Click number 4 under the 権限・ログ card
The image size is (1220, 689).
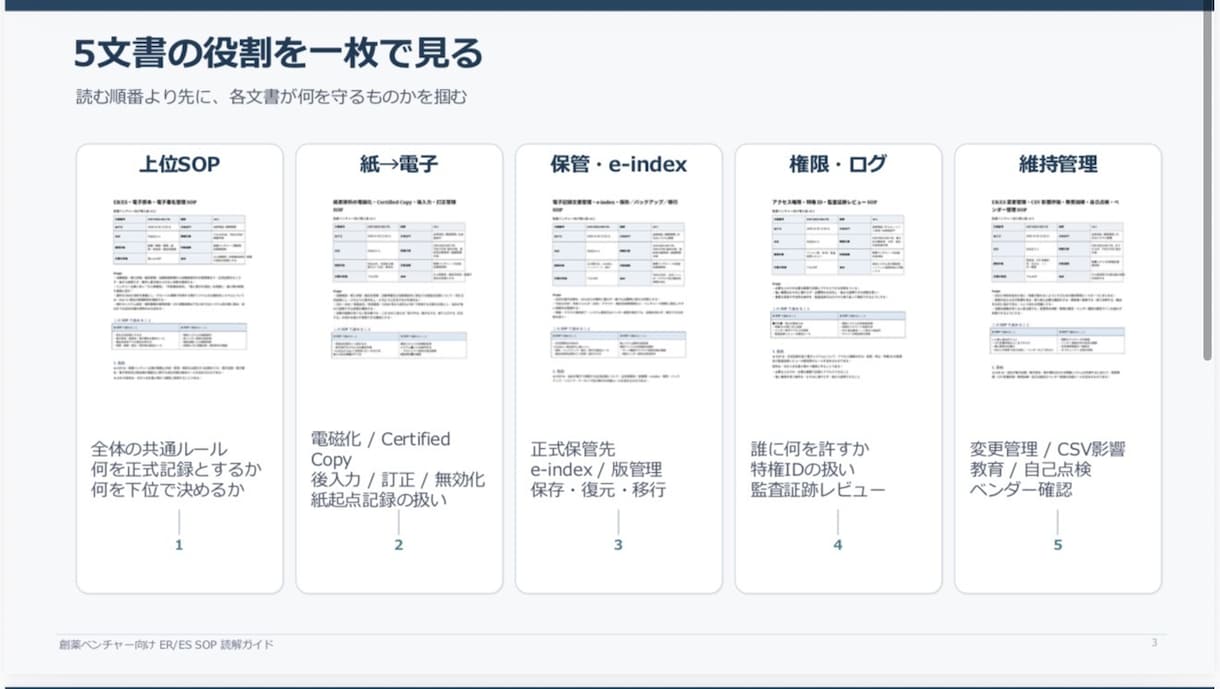(838, 545)
